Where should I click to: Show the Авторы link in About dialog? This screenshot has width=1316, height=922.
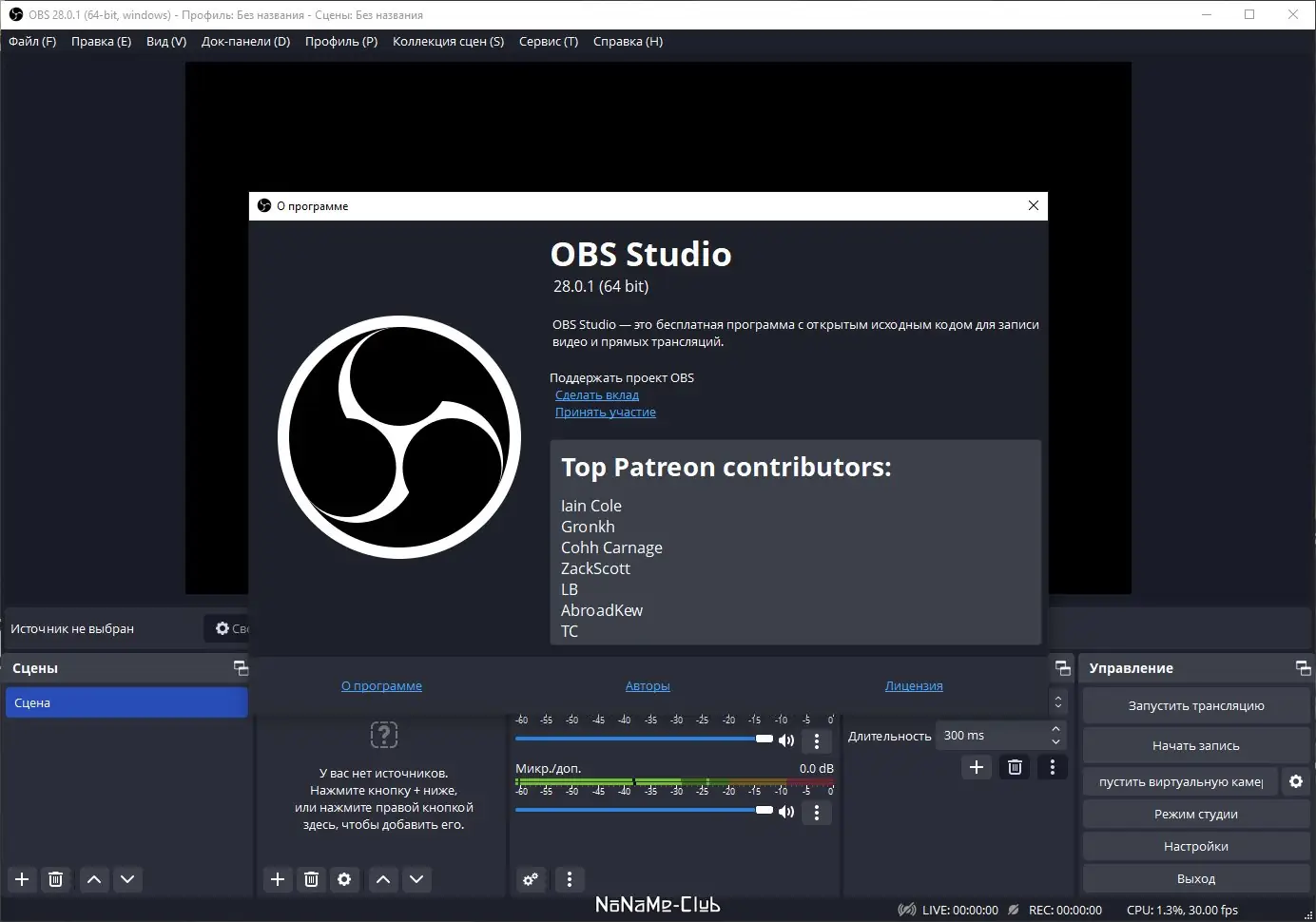[648, 686]
